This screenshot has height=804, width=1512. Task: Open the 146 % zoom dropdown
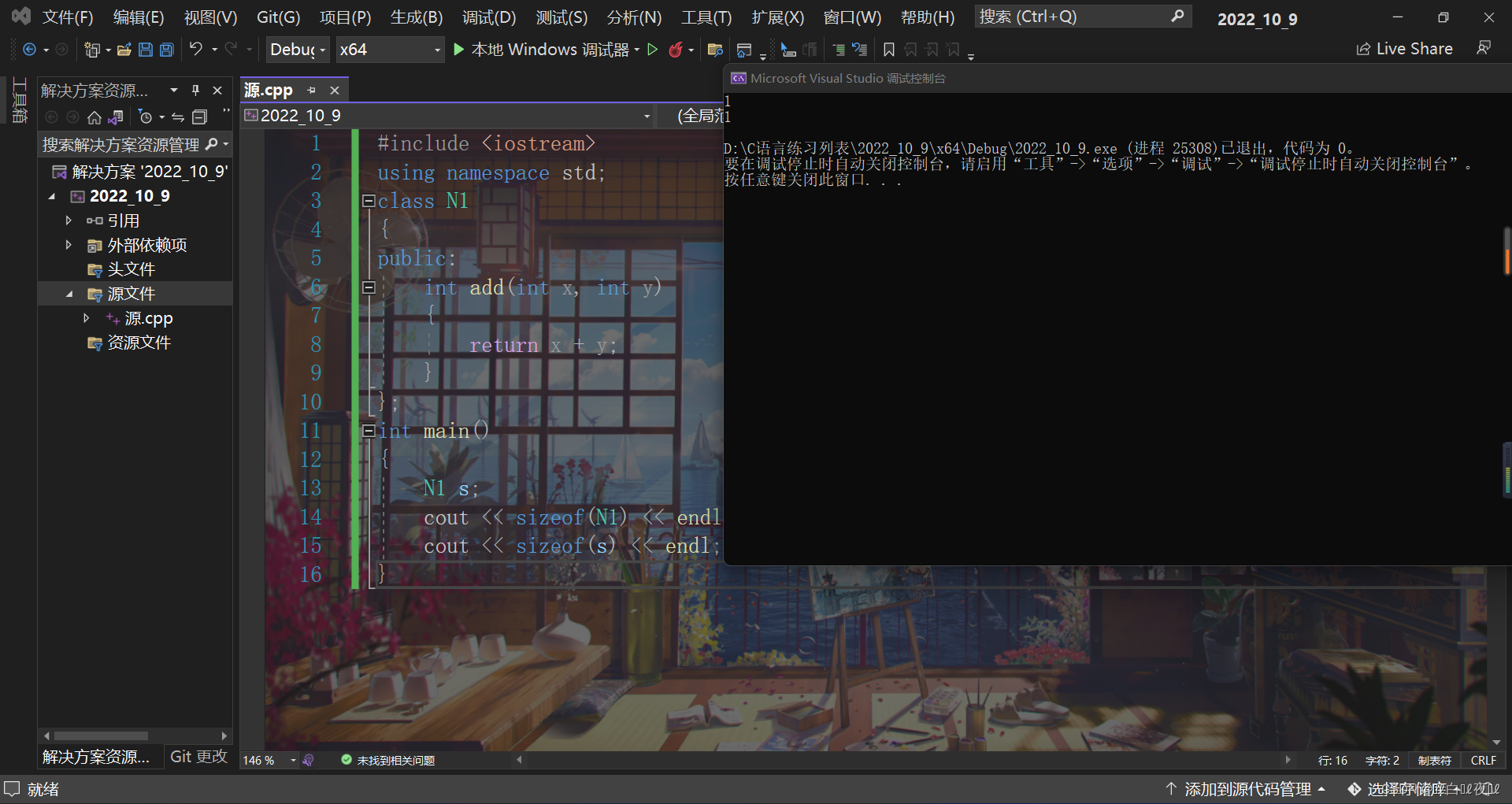(x=269, y=760)
